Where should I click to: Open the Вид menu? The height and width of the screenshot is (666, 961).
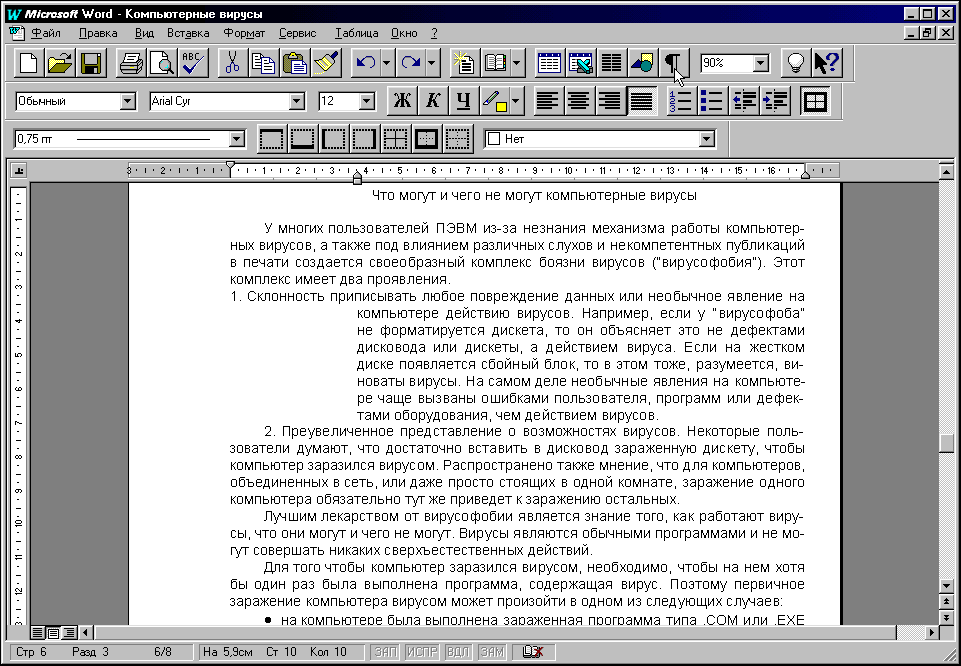(144, 33)
